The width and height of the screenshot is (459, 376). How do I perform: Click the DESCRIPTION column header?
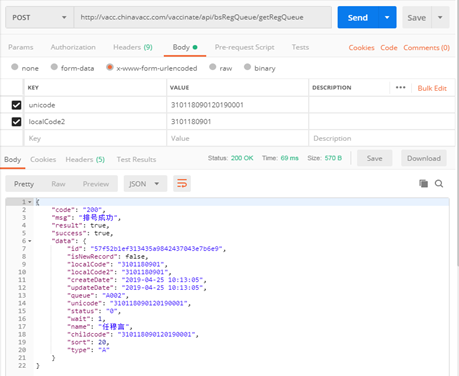pos(332,88)
